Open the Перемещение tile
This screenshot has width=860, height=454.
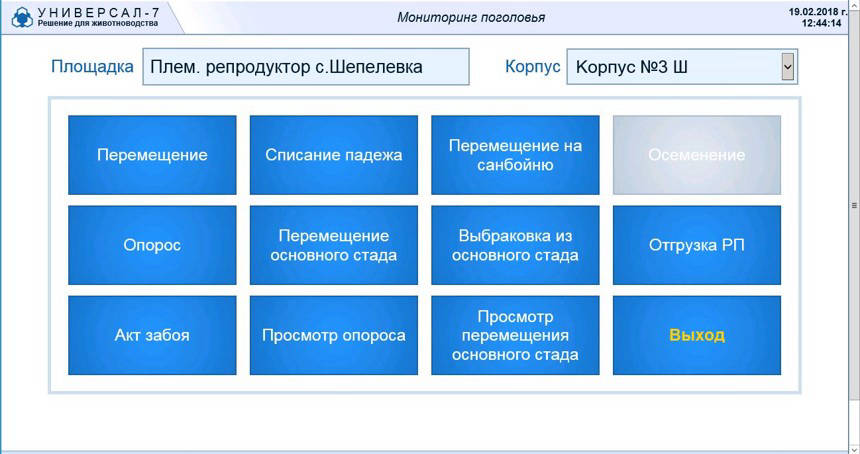[x=152, y=155]
